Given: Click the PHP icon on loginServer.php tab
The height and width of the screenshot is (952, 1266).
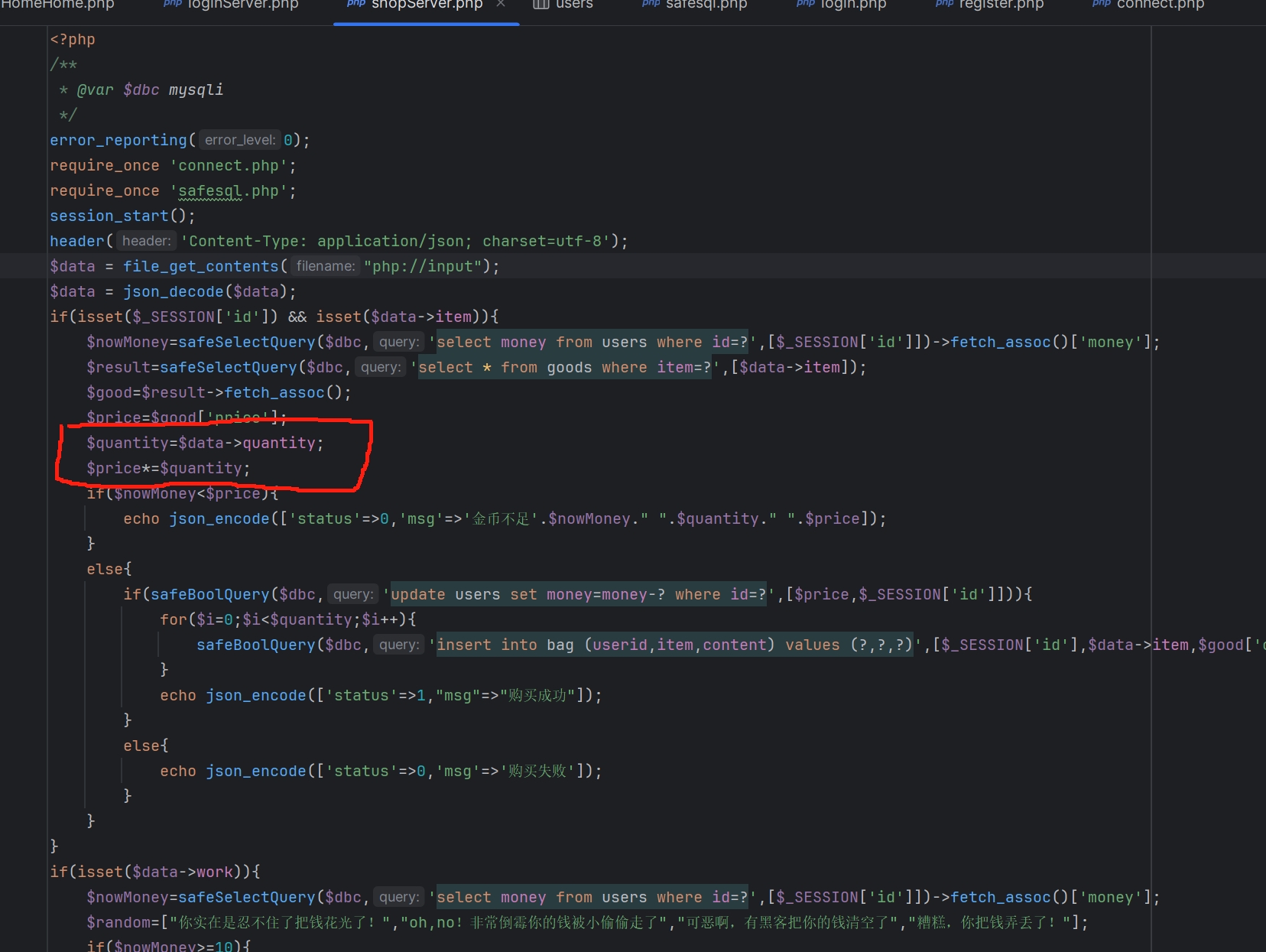Looking at the screenshot, I should coord(173,4).
